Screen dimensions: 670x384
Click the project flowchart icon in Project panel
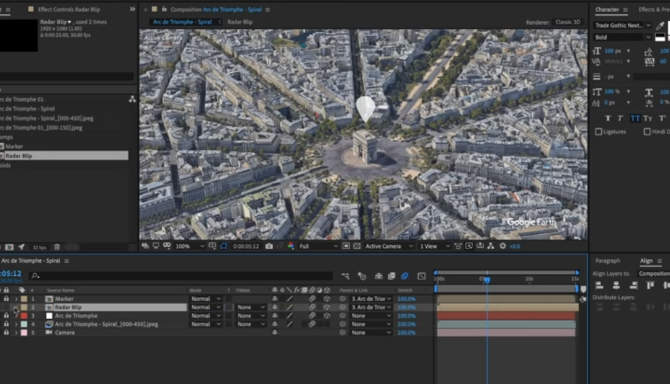[132, 99]
